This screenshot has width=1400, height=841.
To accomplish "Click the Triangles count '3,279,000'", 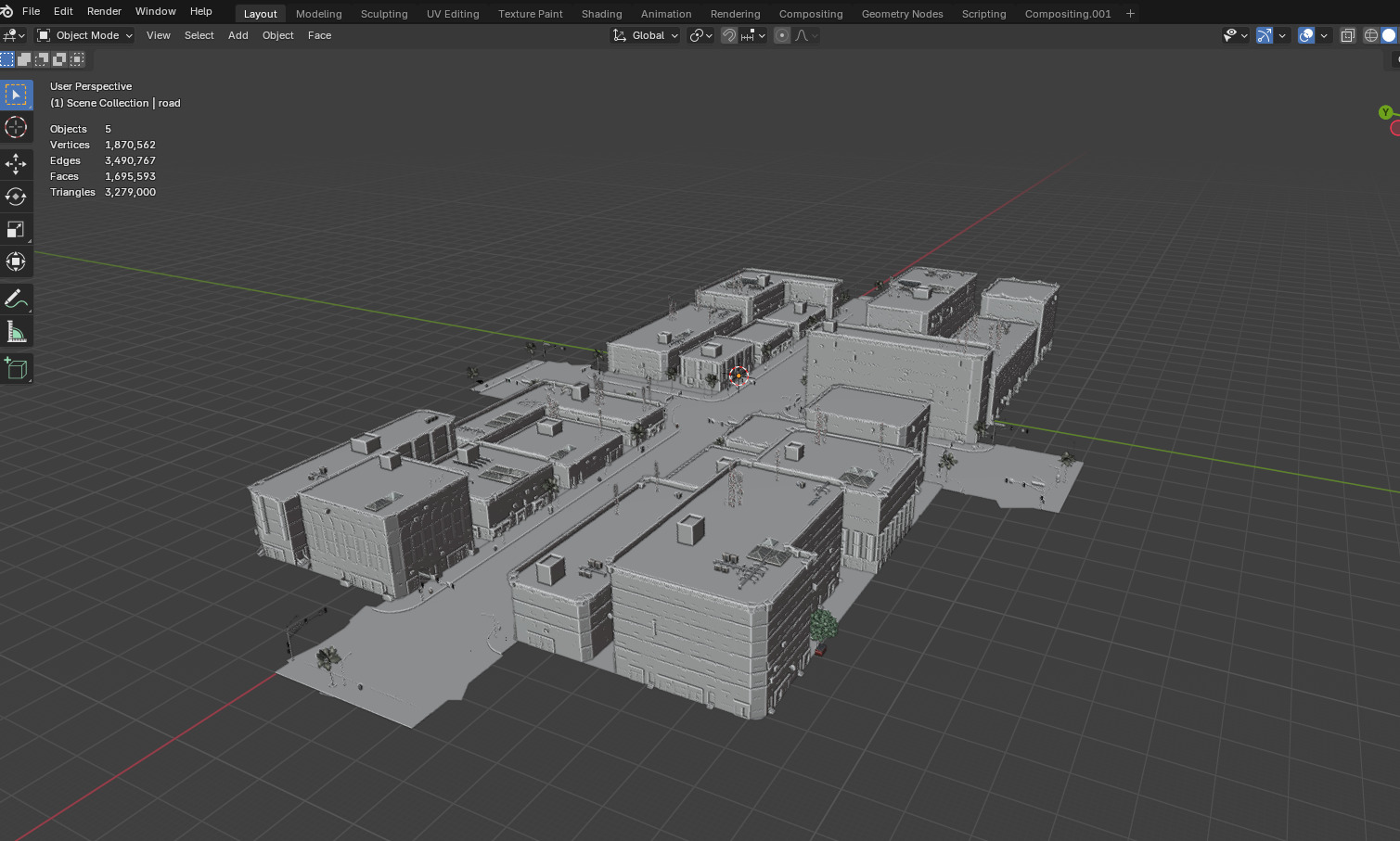I will point(130,192).
